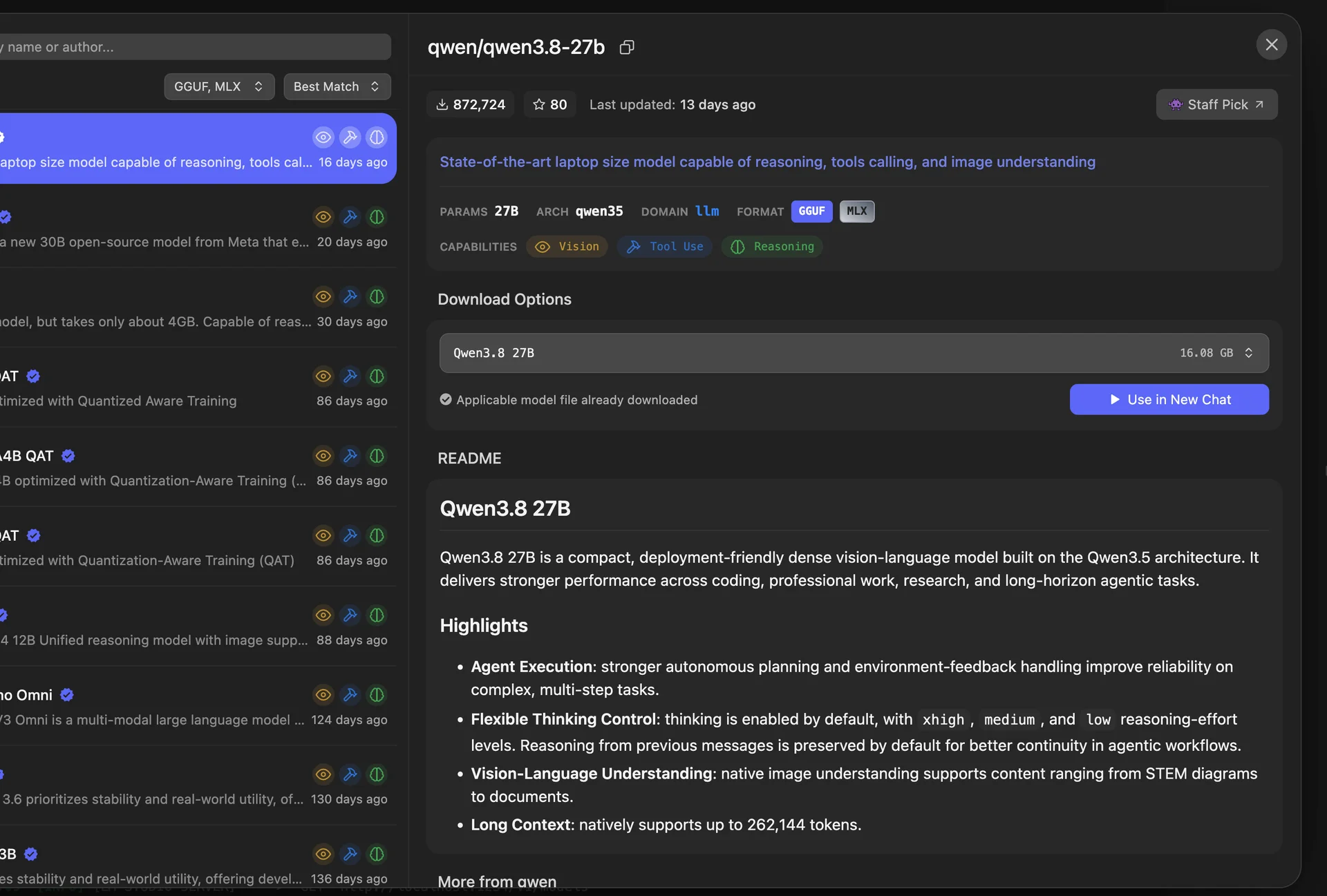1327x896 pixels.
Task: Click tool-use hammer icon on 16 days ago row
Action: pos(350,137)
